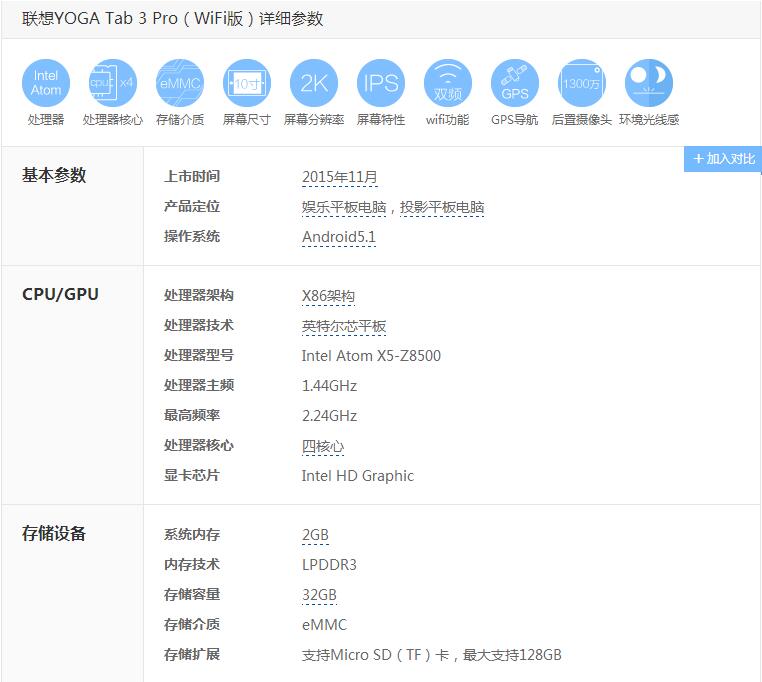Click the cpu x4 processor cores icon

tap(113, 83)
